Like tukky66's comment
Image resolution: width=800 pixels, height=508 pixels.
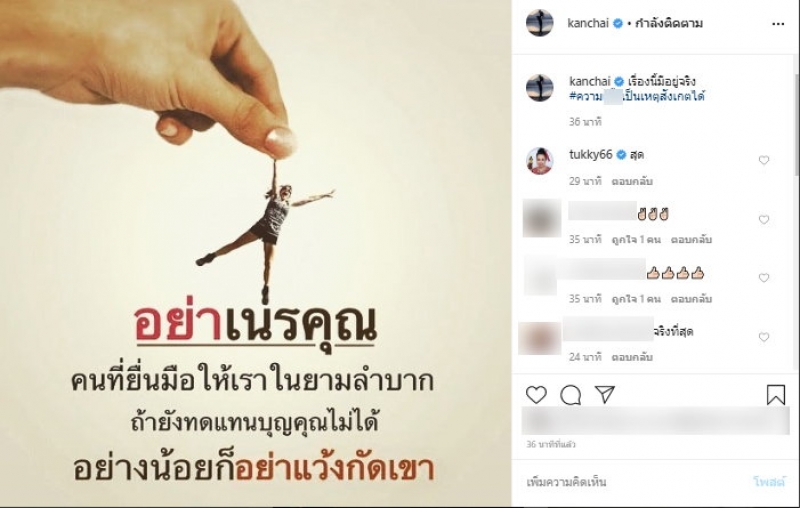[764, 160]
